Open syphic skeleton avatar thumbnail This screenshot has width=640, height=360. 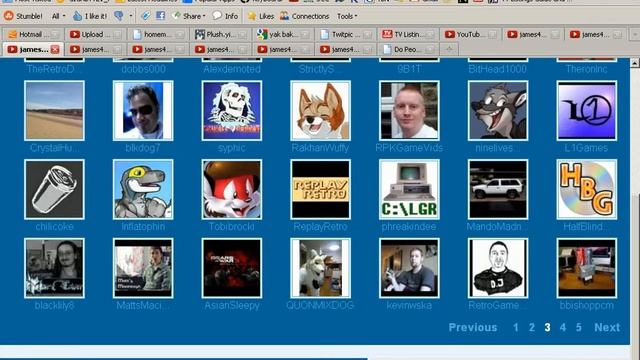coord(232,111)
